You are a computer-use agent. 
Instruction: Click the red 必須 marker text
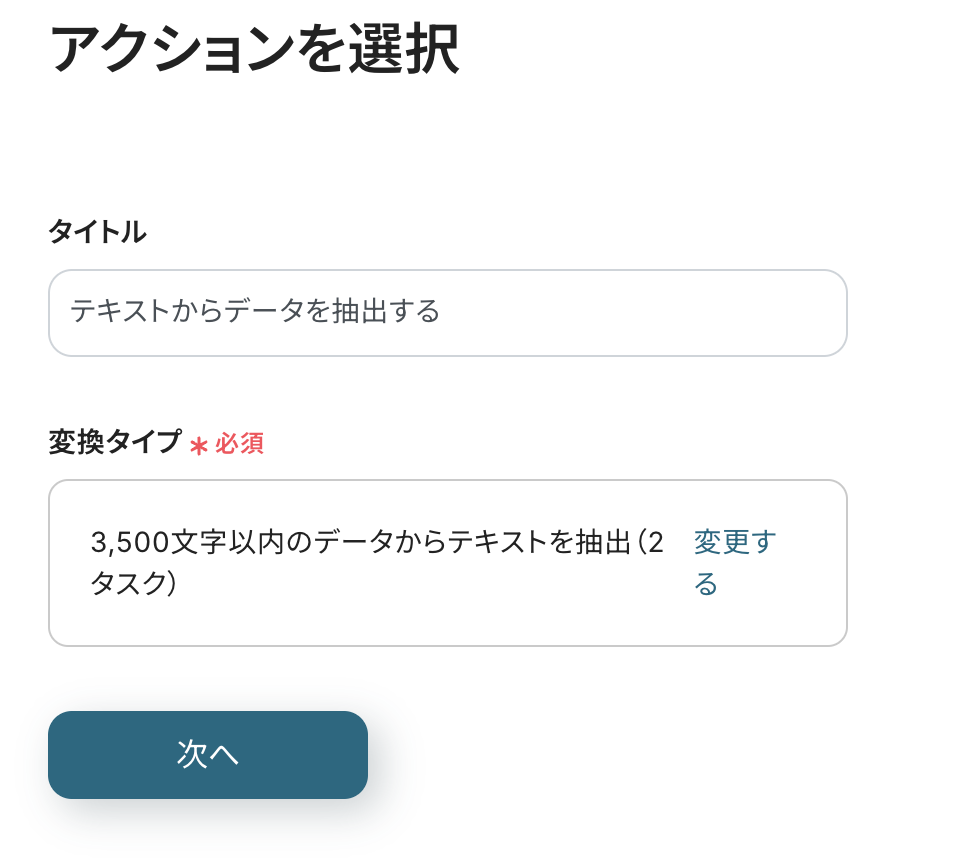tap(239, 444)
